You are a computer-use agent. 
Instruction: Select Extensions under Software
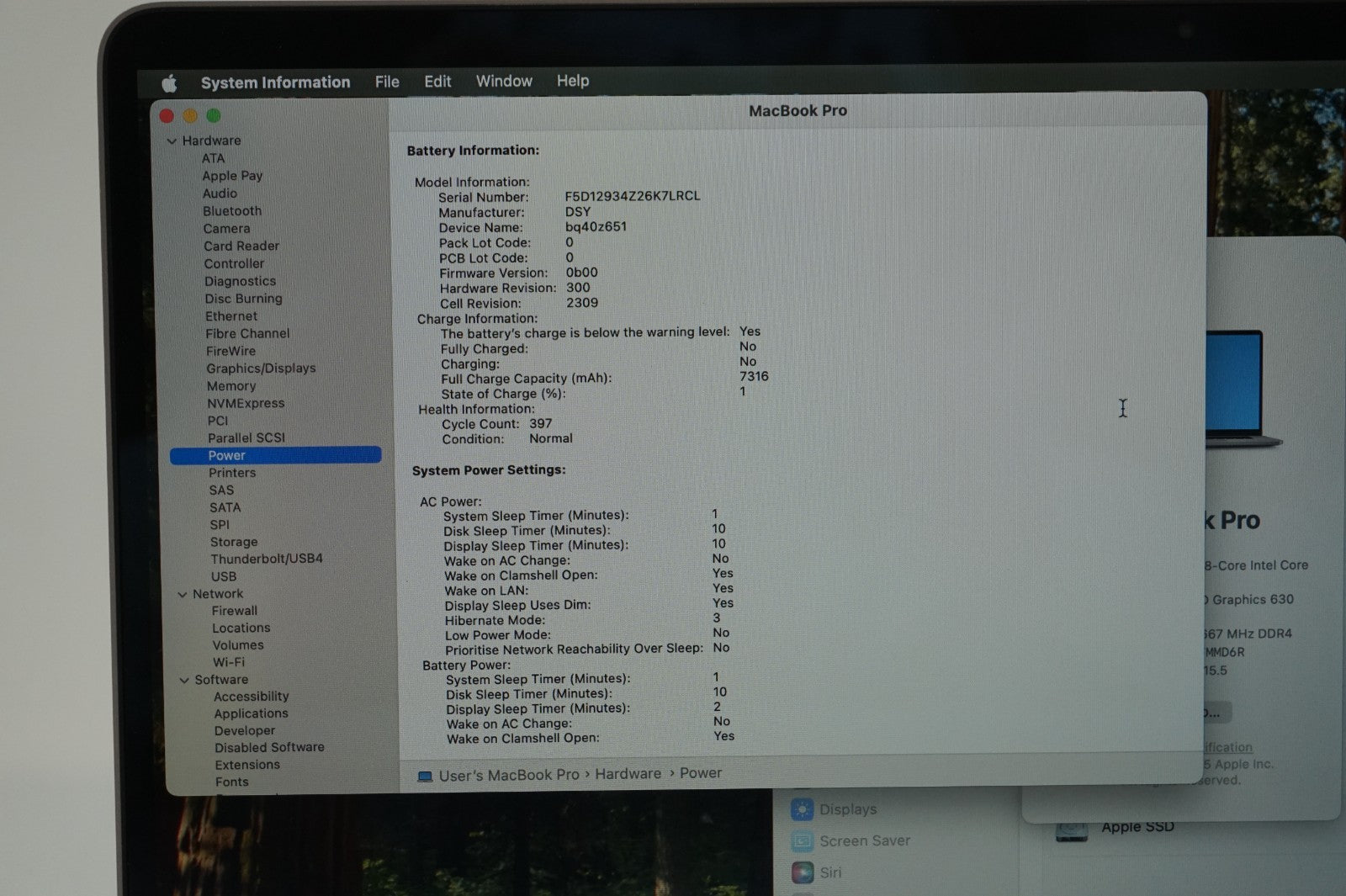(247, 766)
